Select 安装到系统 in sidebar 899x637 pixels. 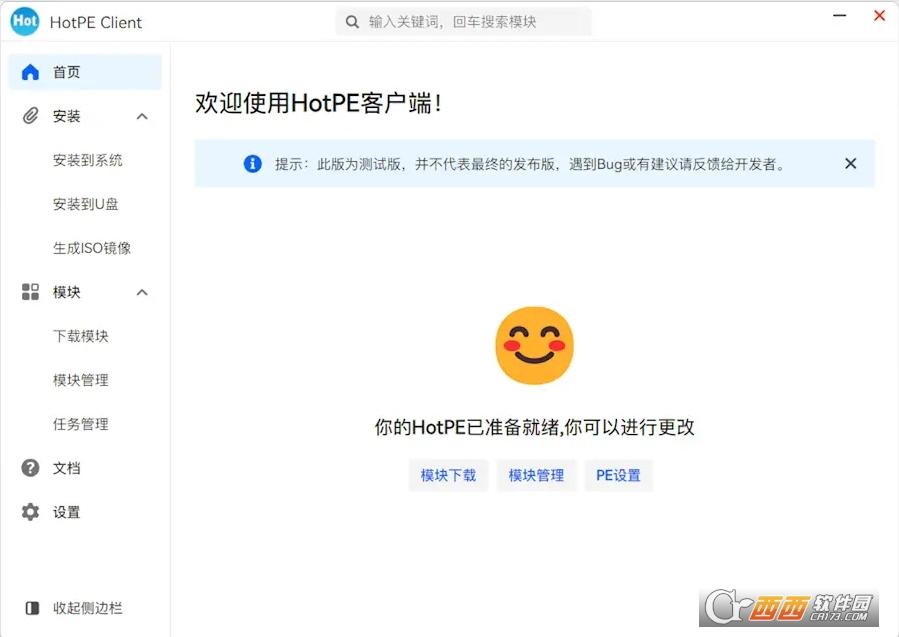[x=88, y=161]
